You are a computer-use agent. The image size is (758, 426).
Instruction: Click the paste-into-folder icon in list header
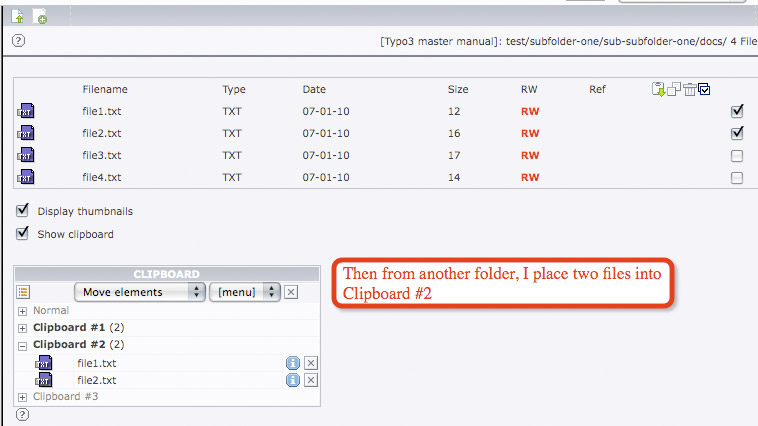pos(658,90)
